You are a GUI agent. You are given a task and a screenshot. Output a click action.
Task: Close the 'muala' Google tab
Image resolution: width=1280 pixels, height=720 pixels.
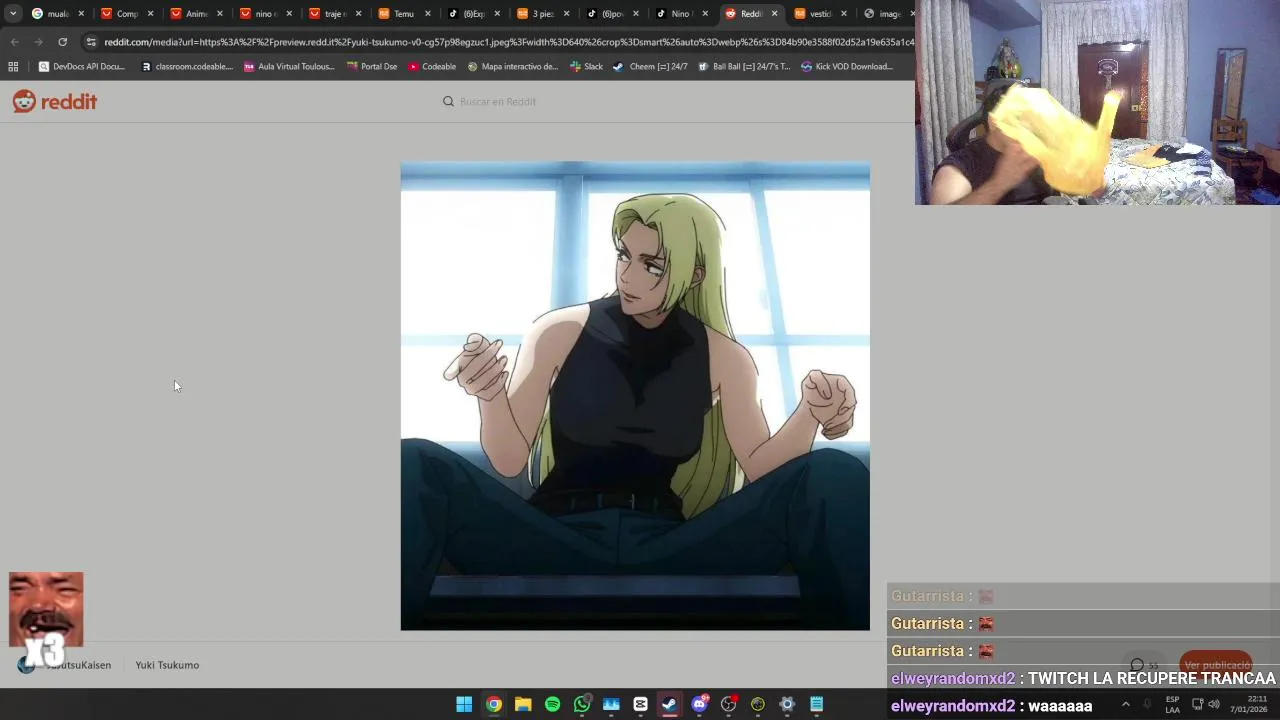point(81,14)
